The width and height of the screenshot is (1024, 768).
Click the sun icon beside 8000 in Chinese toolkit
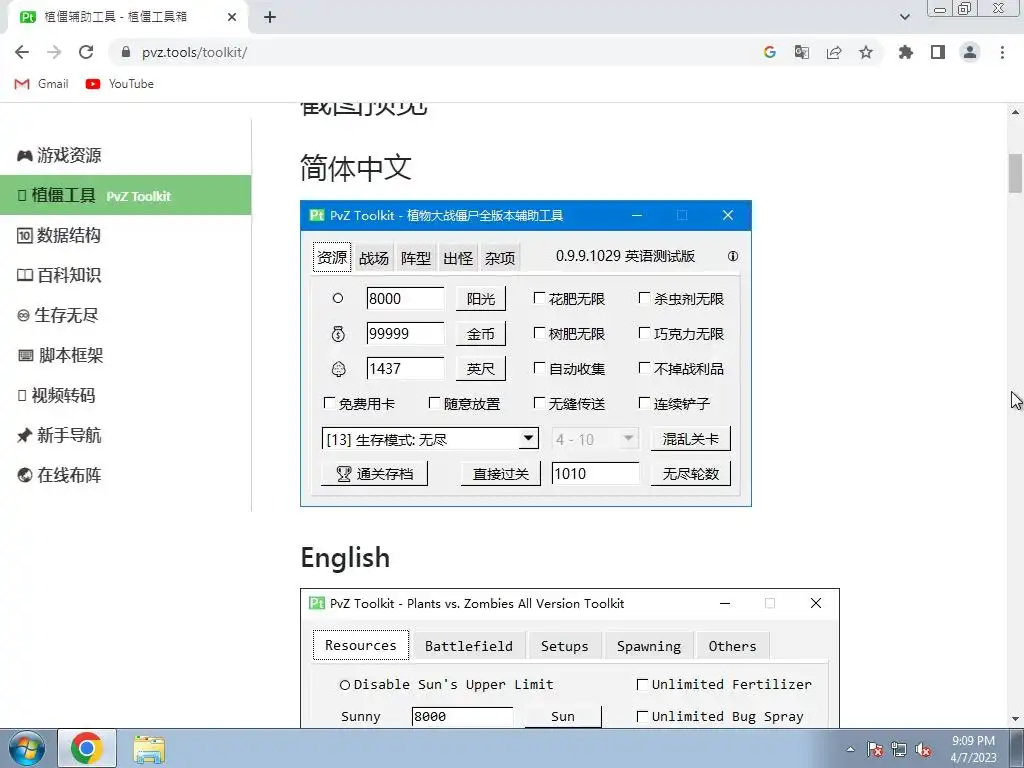338,298
